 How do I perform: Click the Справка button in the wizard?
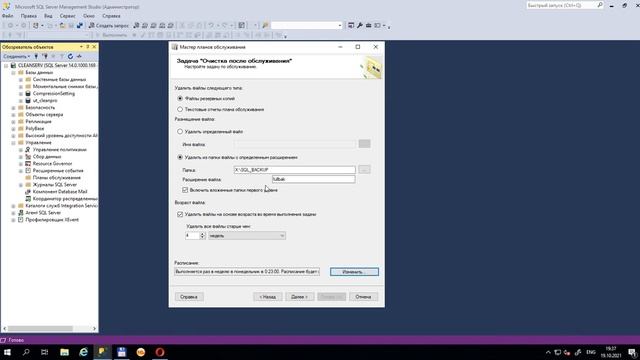[x=189, y=297]
